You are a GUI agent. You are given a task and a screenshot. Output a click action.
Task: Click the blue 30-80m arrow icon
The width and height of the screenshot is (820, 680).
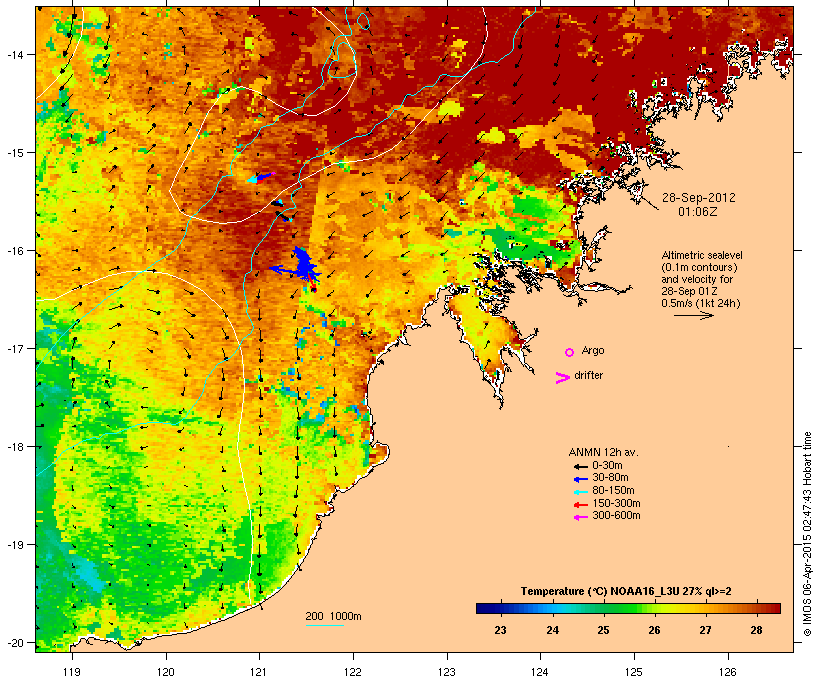point(580,479)
